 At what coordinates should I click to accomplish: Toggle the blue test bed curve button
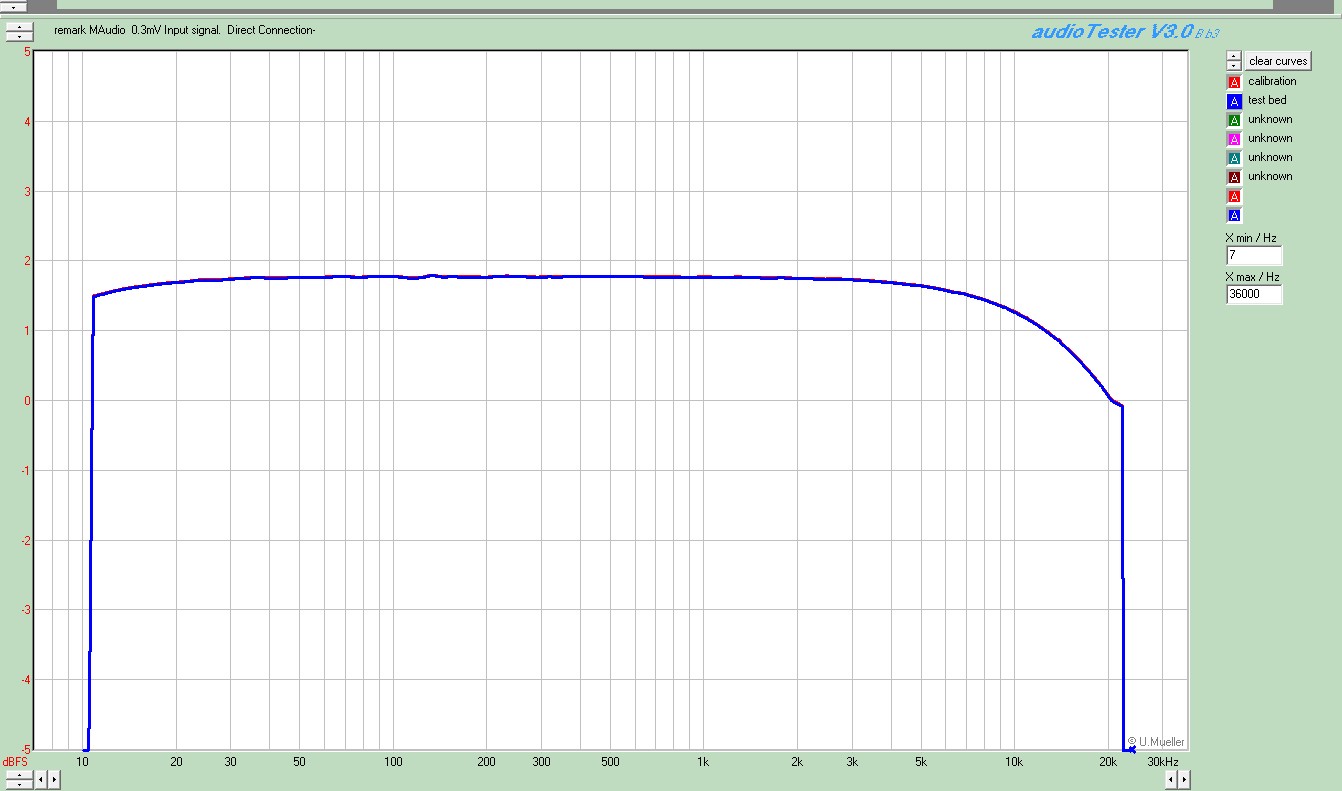coord(1234,101)
